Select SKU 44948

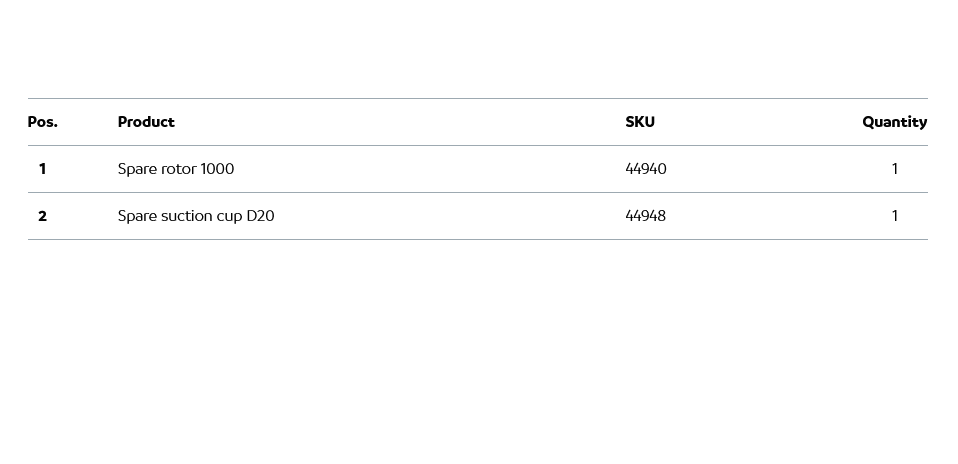[646, 216]
